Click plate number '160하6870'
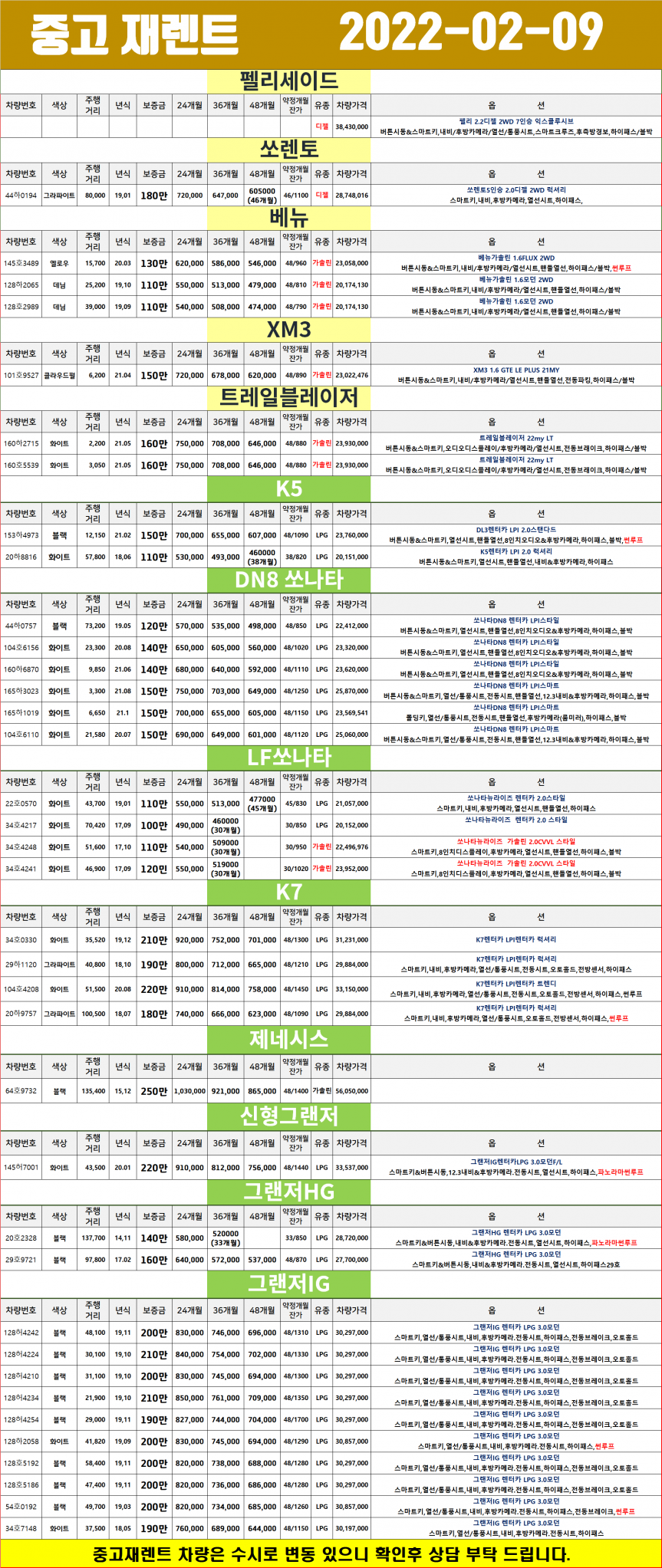Image resolution: width=662 pixels, height=1568 pixels. [x=21, y=669]
